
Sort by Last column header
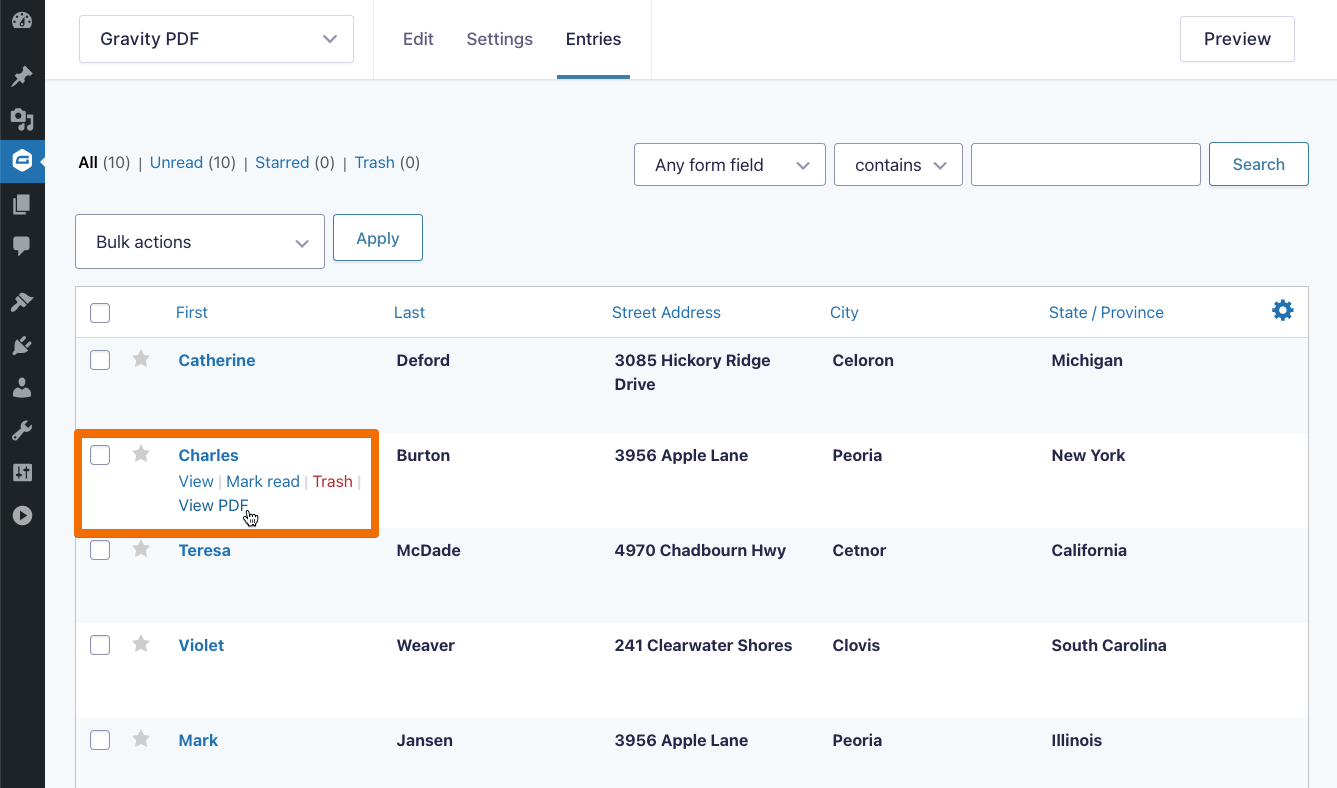[x=409, y=312]
